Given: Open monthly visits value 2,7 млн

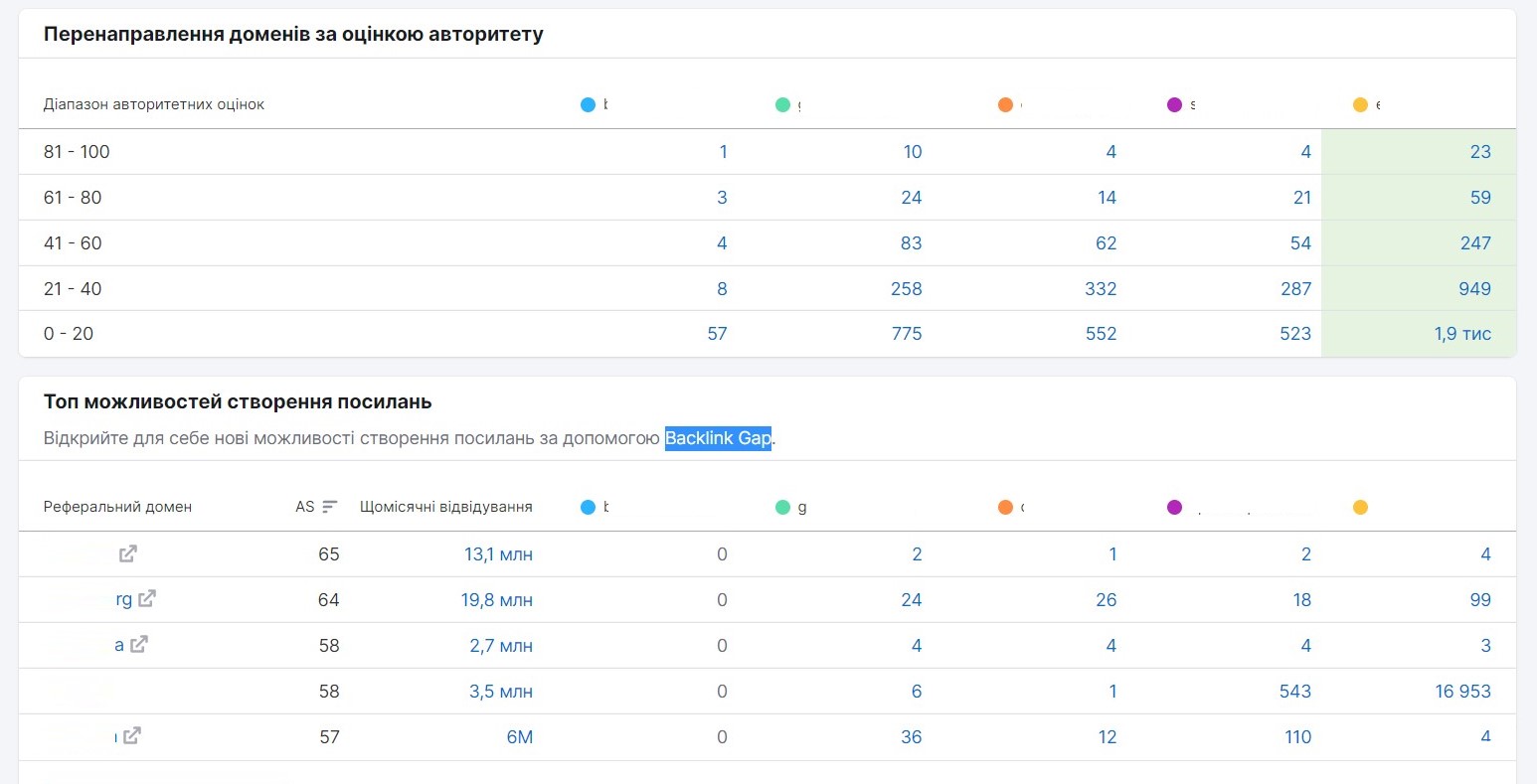Looking at the screenshot, I should pyautogui.click(x=501, y=646).
